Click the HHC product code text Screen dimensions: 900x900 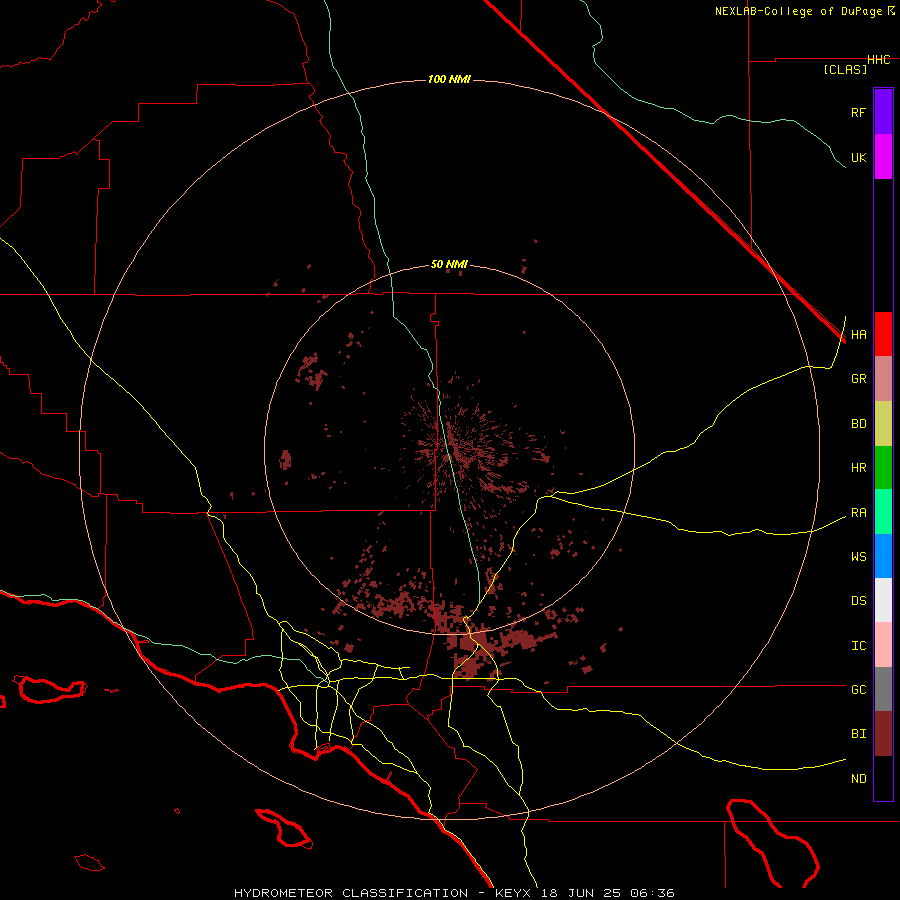(x=879, y=60)
